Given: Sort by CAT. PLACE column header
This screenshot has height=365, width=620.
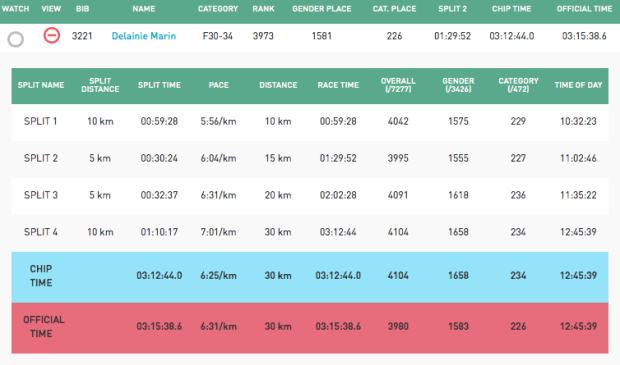Looking at the screenshot, I should click(x=394, y=9).
